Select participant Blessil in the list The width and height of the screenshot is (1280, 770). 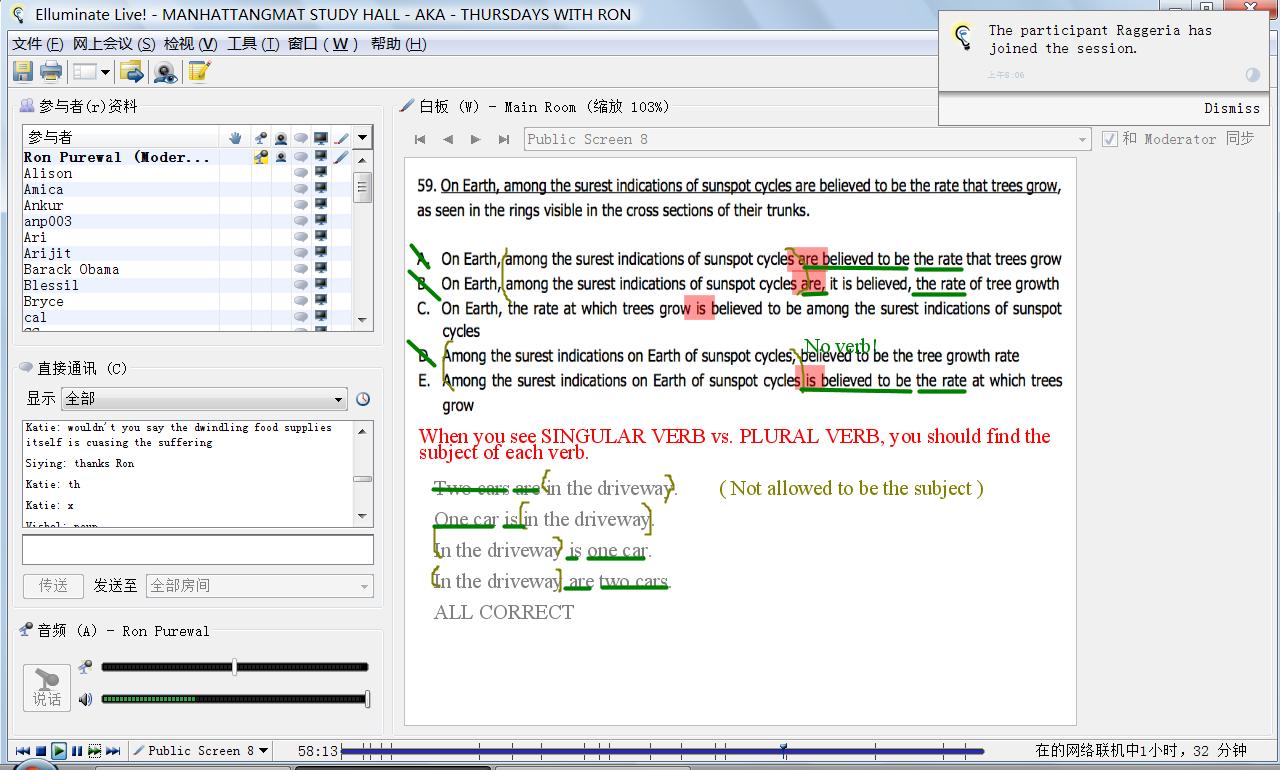click(x=51, y=285)
